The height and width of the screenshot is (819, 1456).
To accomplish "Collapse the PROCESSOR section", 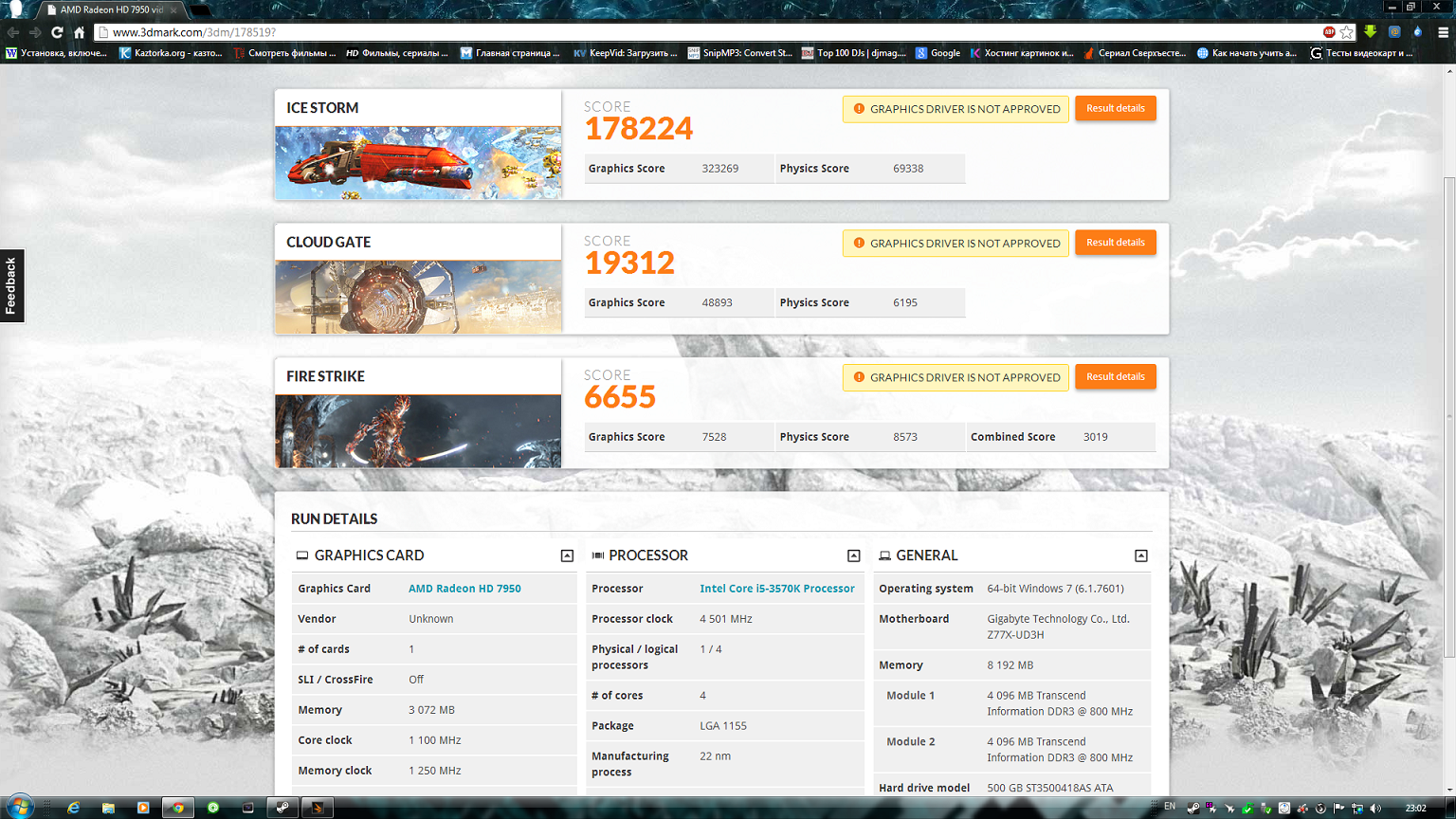I will click(x=853, y=555).
